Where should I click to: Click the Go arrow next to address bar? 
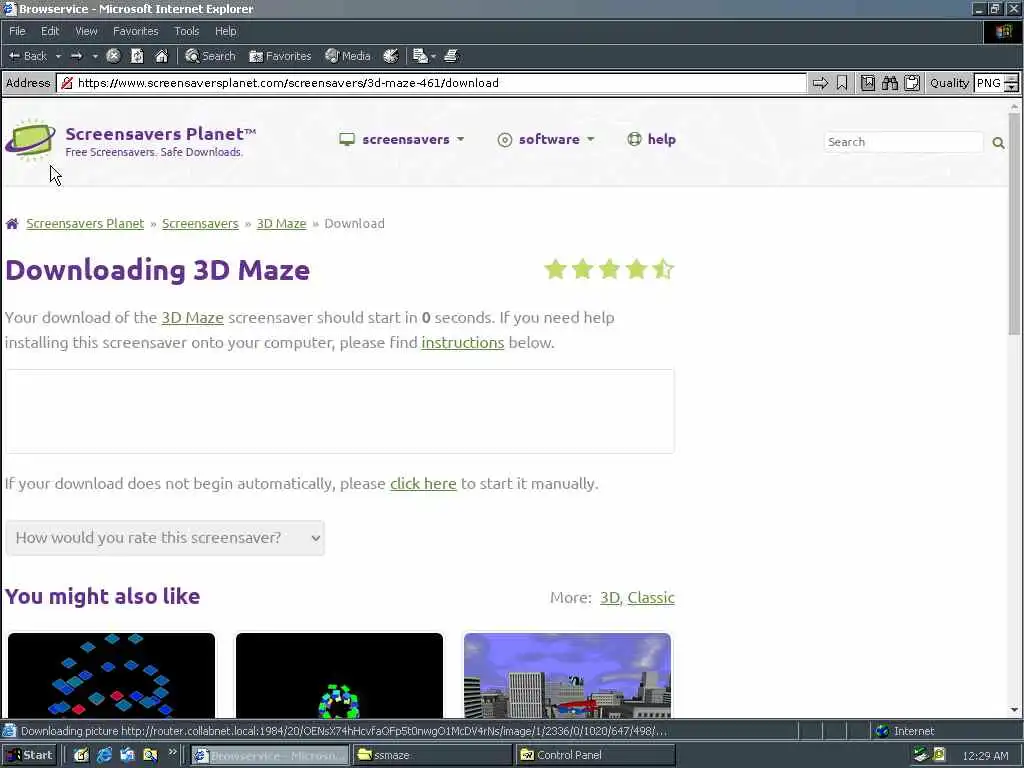coord(820,83)
